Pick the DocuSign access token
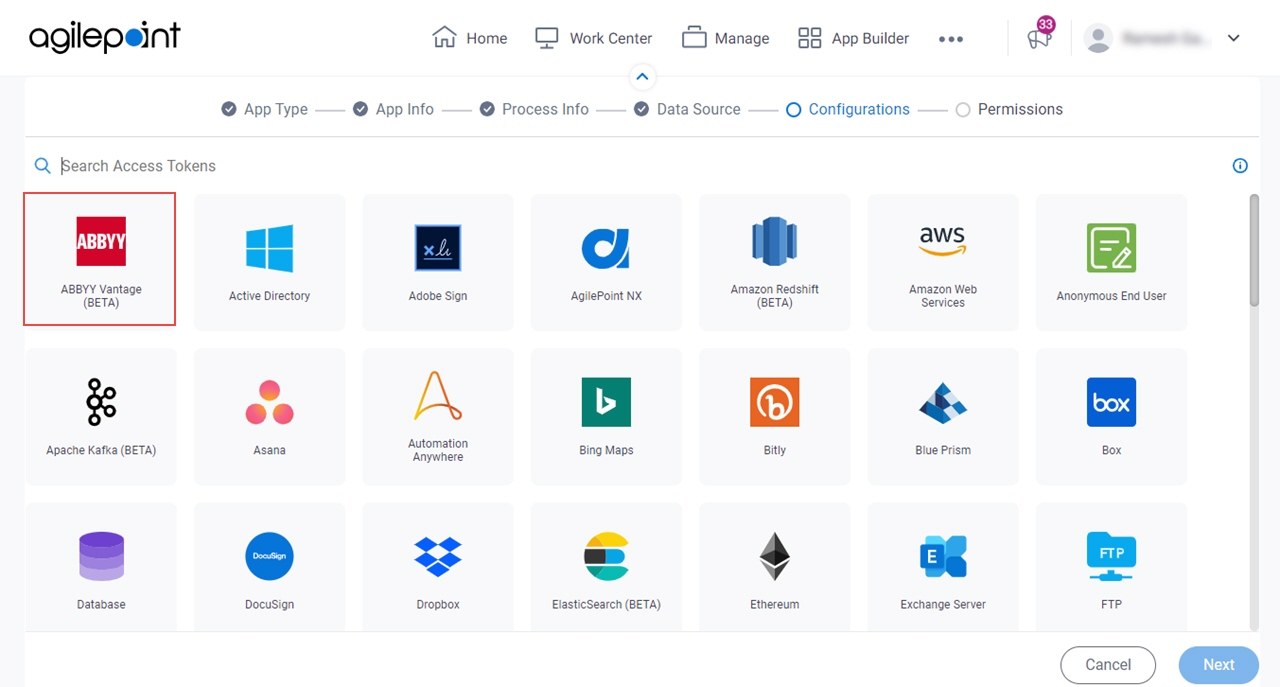 [269, 567]
